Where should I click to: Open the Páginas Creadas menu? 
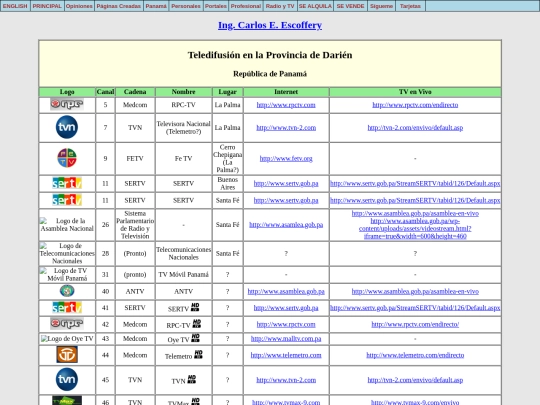click(118, 6)
